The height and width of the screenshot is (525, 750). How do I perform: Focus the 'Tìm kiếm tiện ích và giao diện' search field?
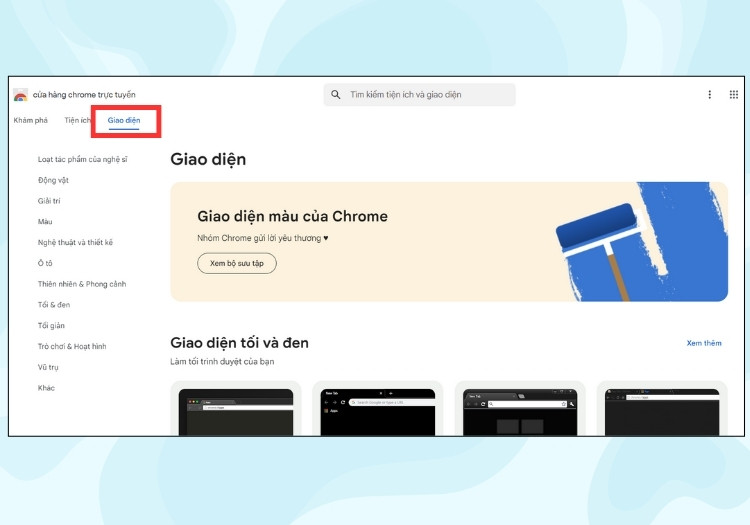pos(419,95)
